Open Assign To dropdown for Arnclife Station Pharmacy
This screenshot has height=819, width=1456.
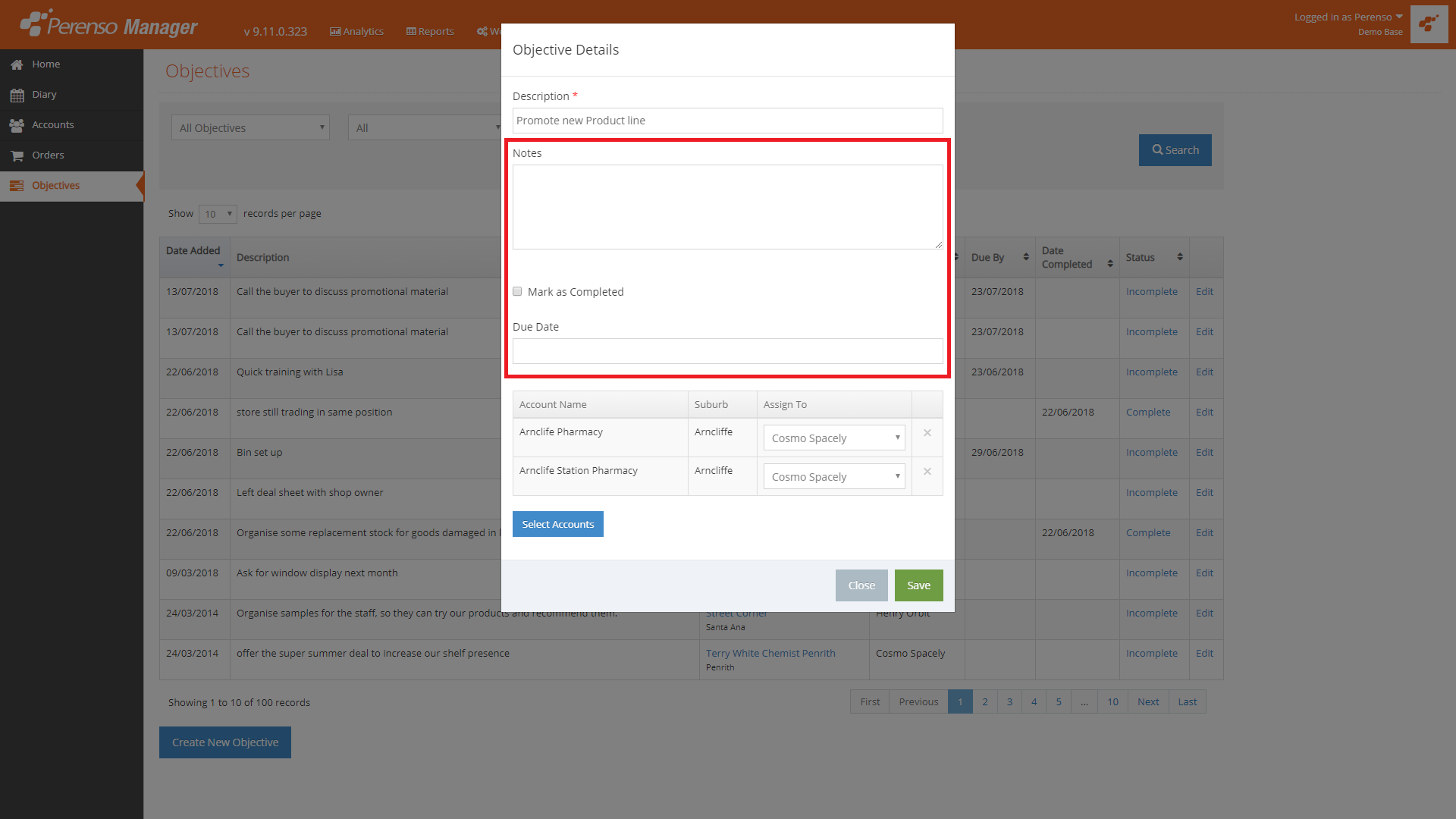coord(834,477)
